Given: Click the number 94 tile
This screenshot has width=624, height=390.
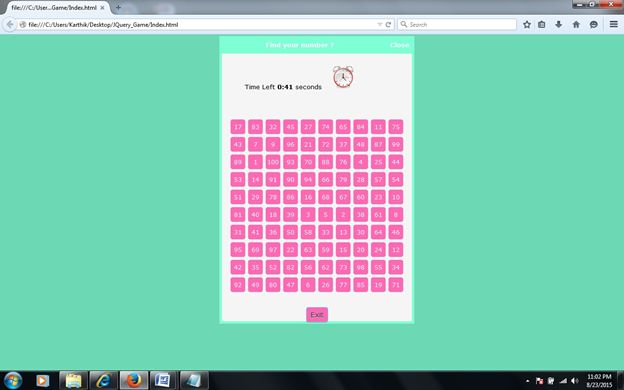Looking at the screenshot, I should pos(308,179).
